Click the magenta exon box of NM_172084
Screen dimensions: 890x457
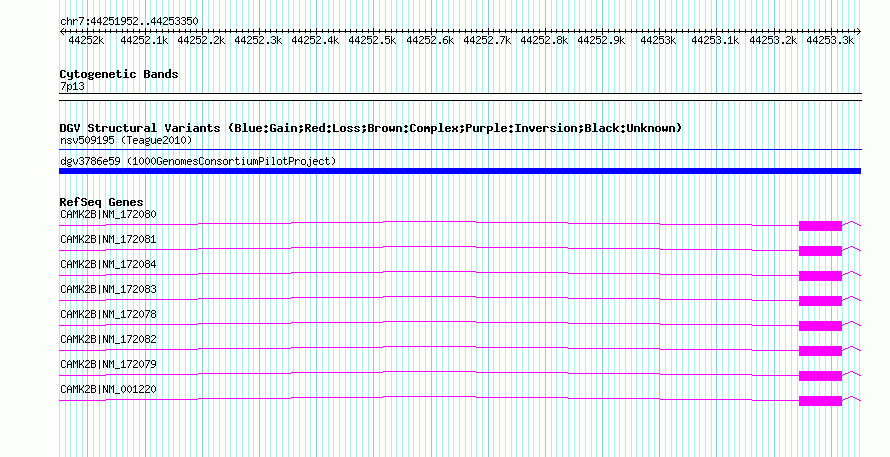(x=820, y=276)
